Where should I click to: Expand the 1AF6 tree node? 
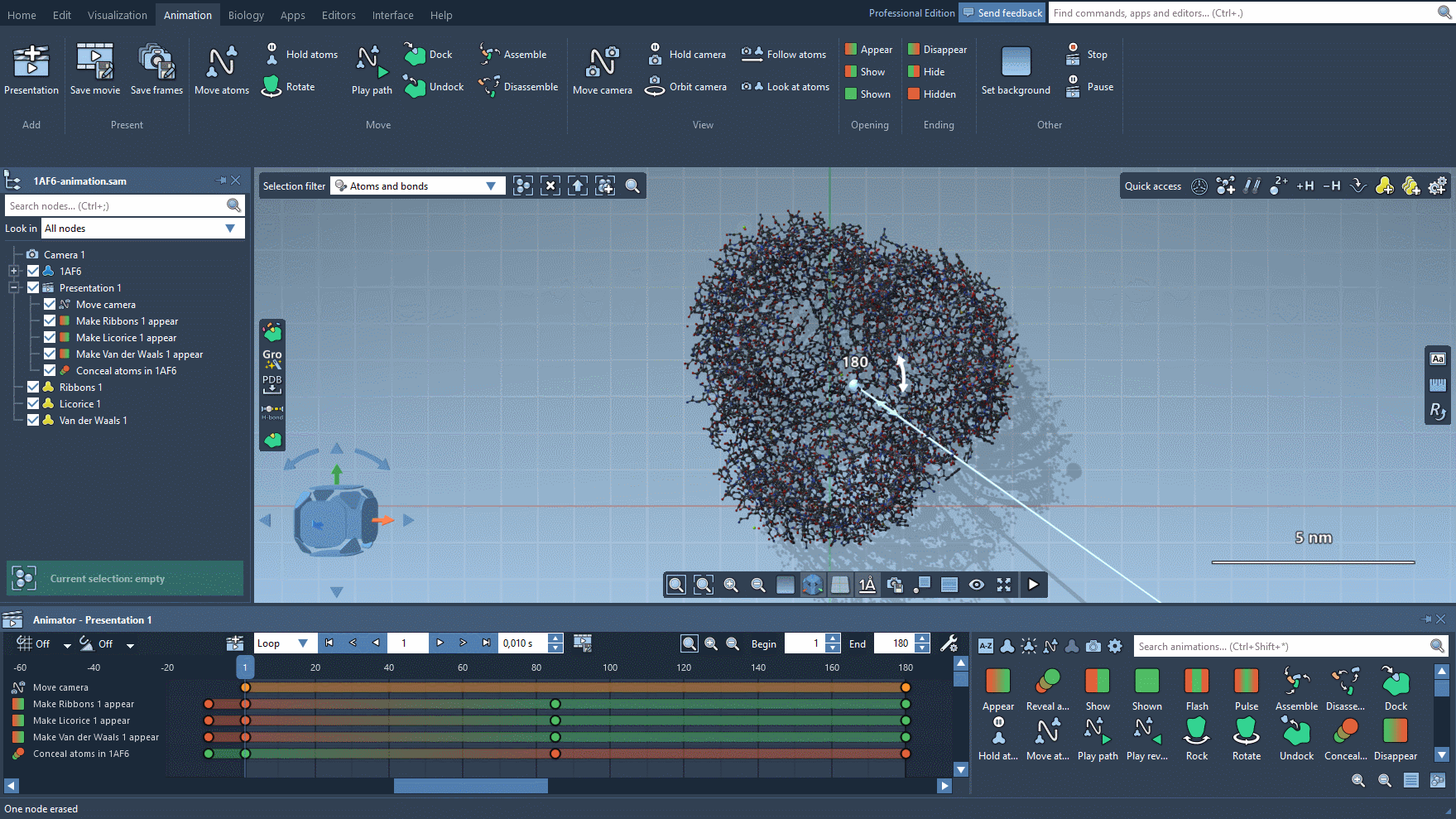pyautogui.click(x=13, y=272)
